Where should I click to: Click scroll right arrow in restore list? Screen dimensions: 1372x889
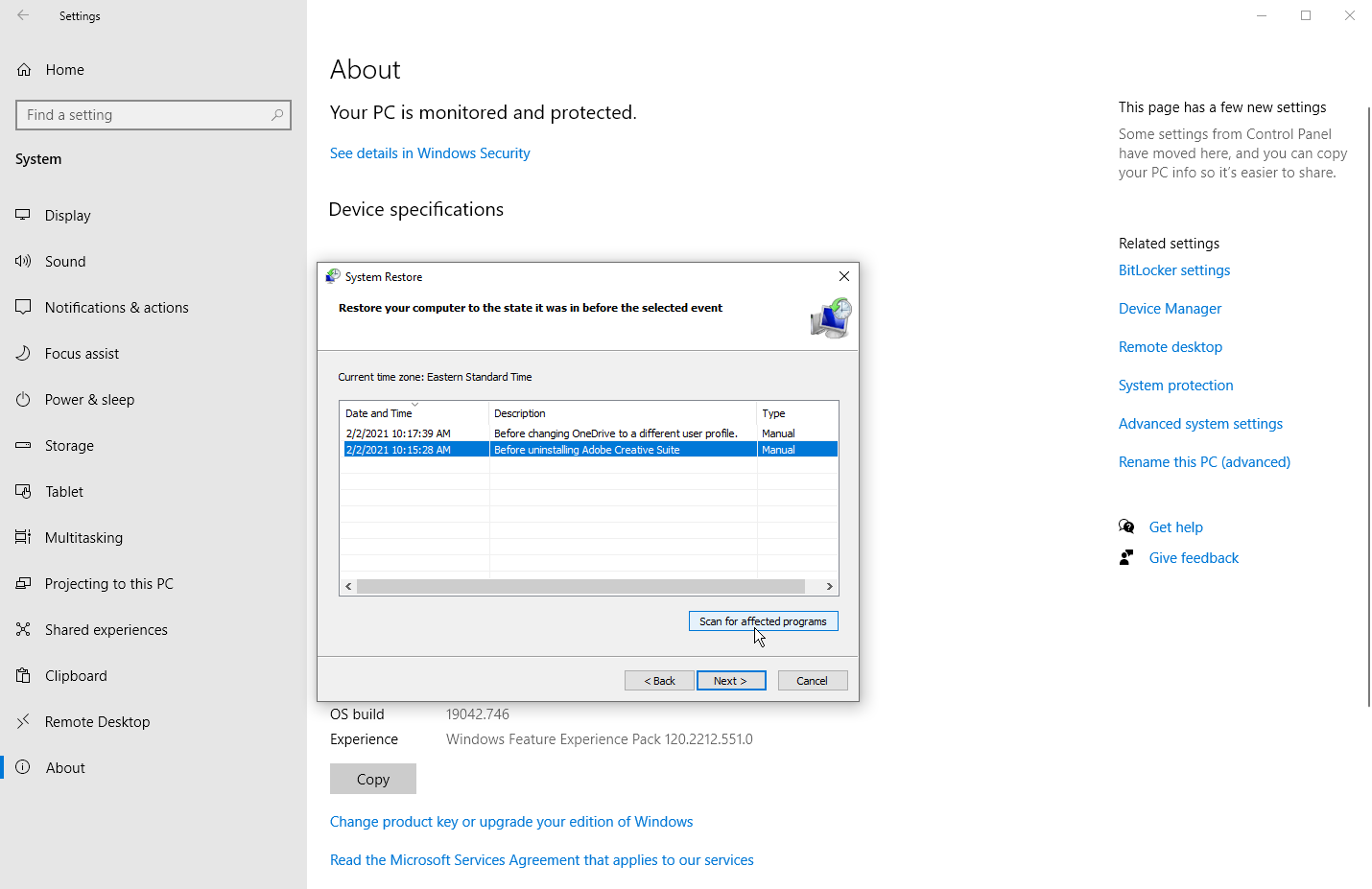[830, 586]
